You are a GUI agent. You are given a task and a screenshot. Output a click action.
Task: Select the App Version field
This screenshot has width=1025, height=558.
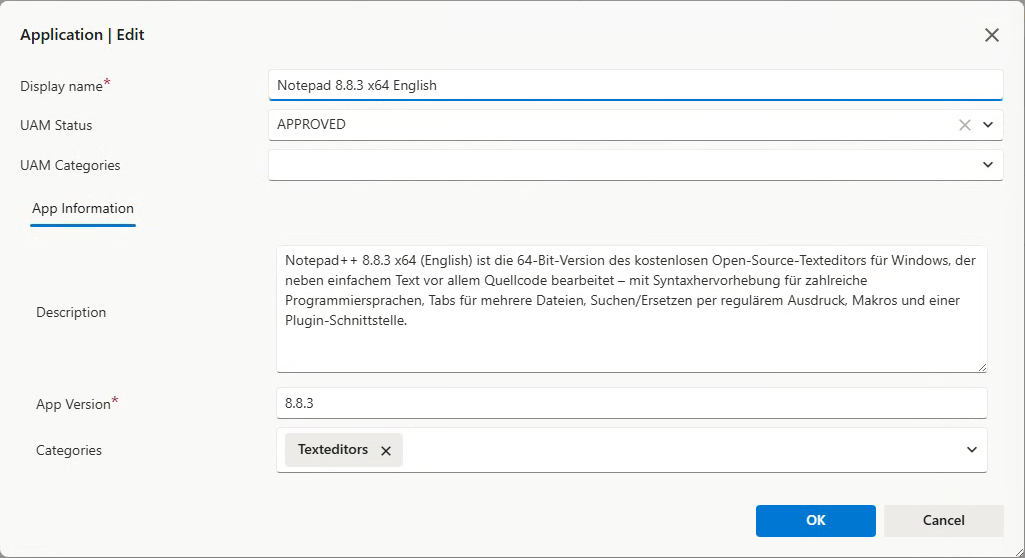tap(631, 403)
